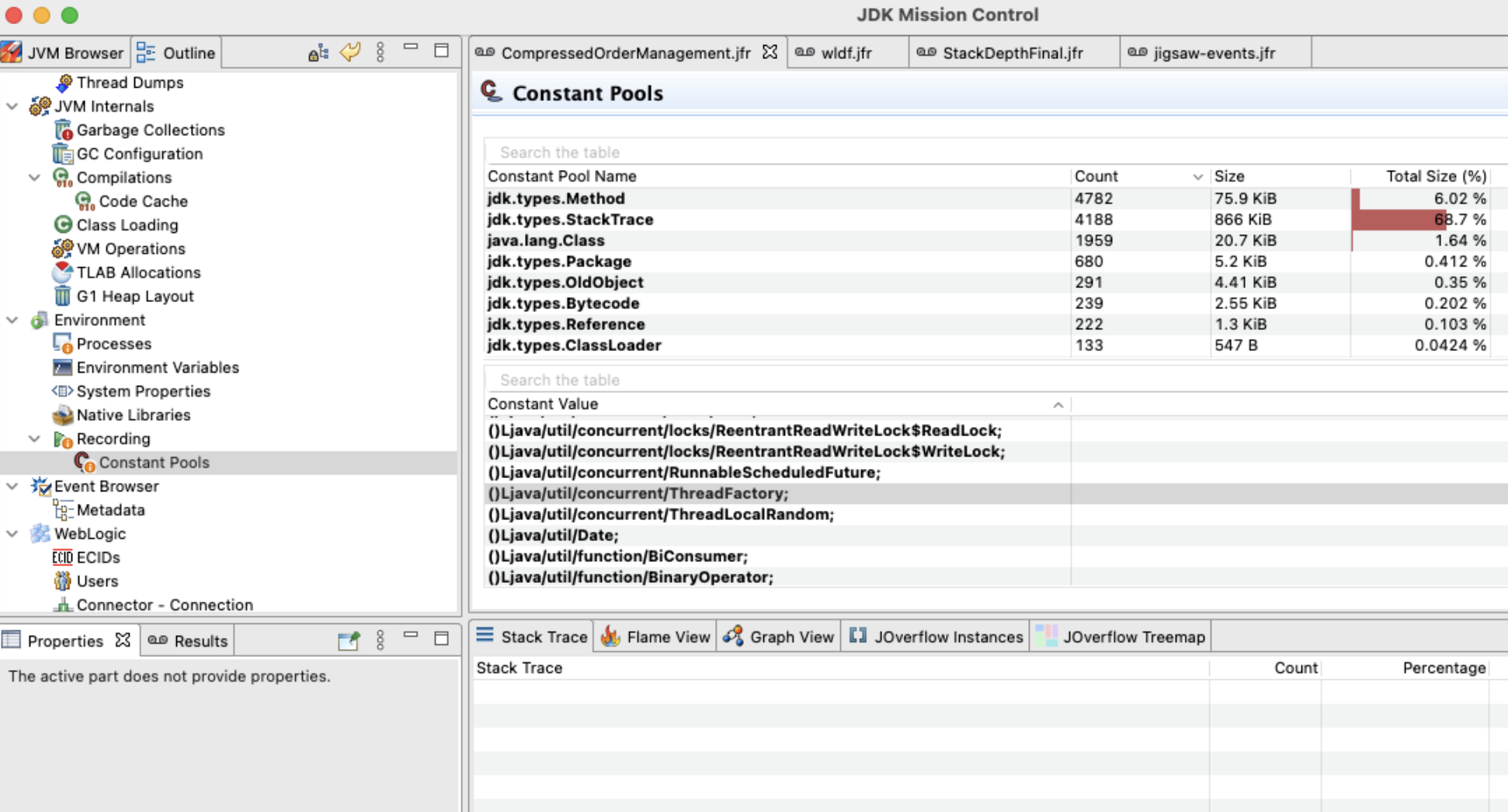Collapse the Environment tree section

[x=12, y=320]
